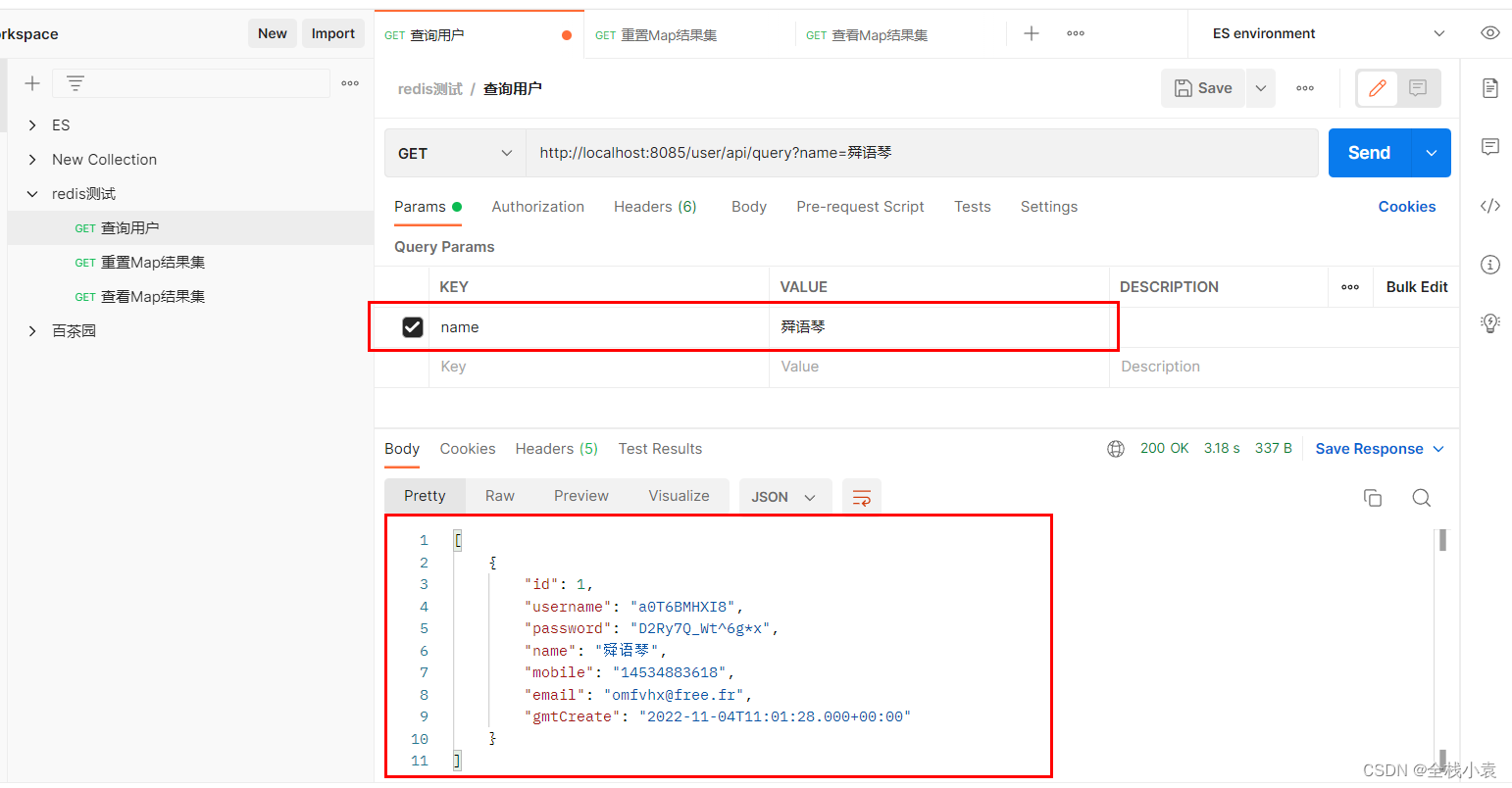The height and width of the screenshot is (788, 1512).
Task: Search response body with magnifier icon
Action: click(x=1421, y=498)
